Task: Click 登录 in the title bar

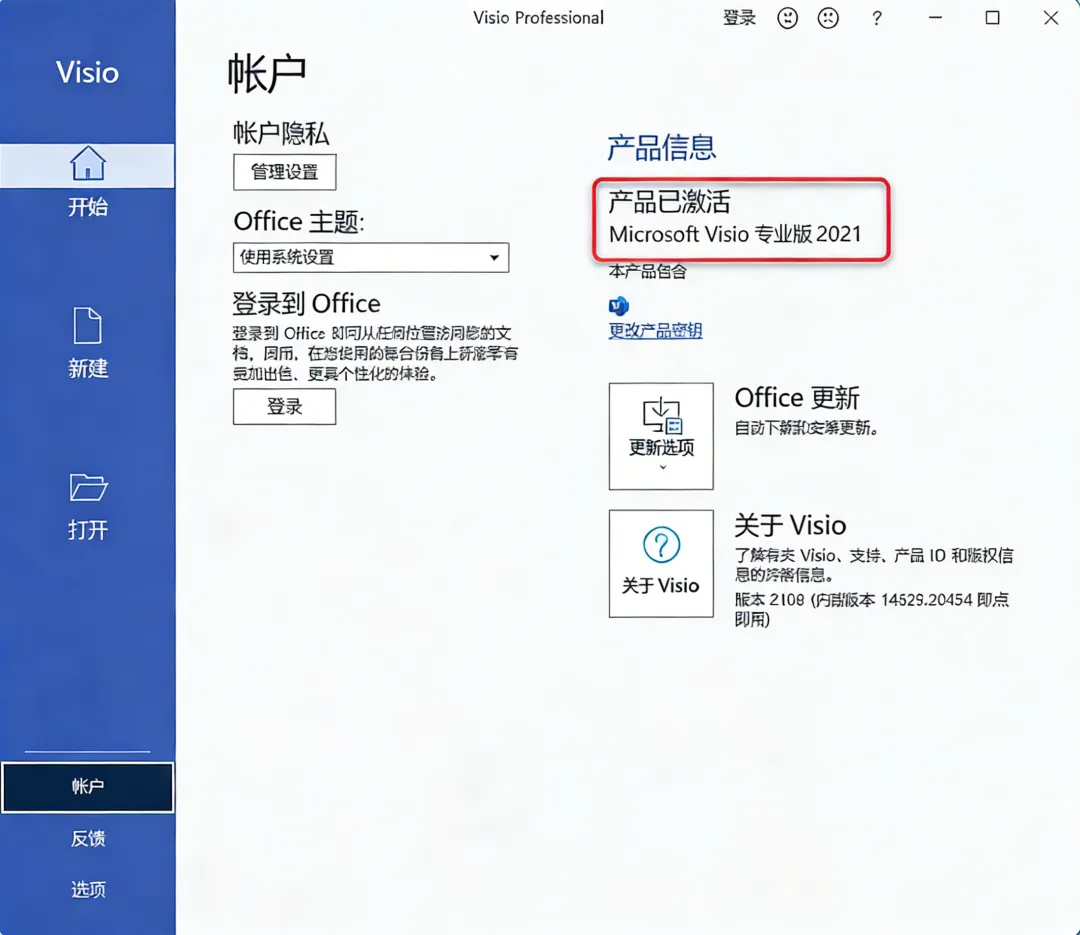Action: pos(739,18)
